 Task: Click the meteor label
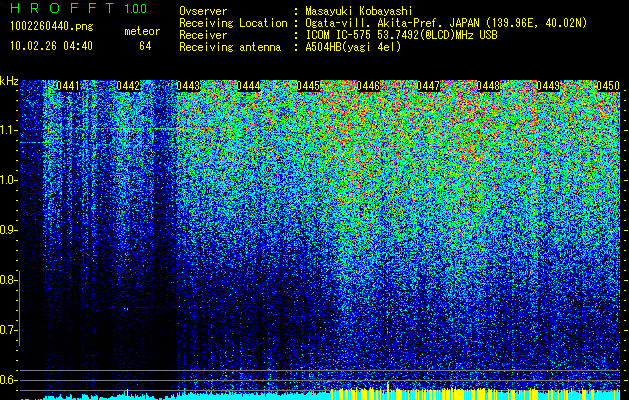click(142, 31)
